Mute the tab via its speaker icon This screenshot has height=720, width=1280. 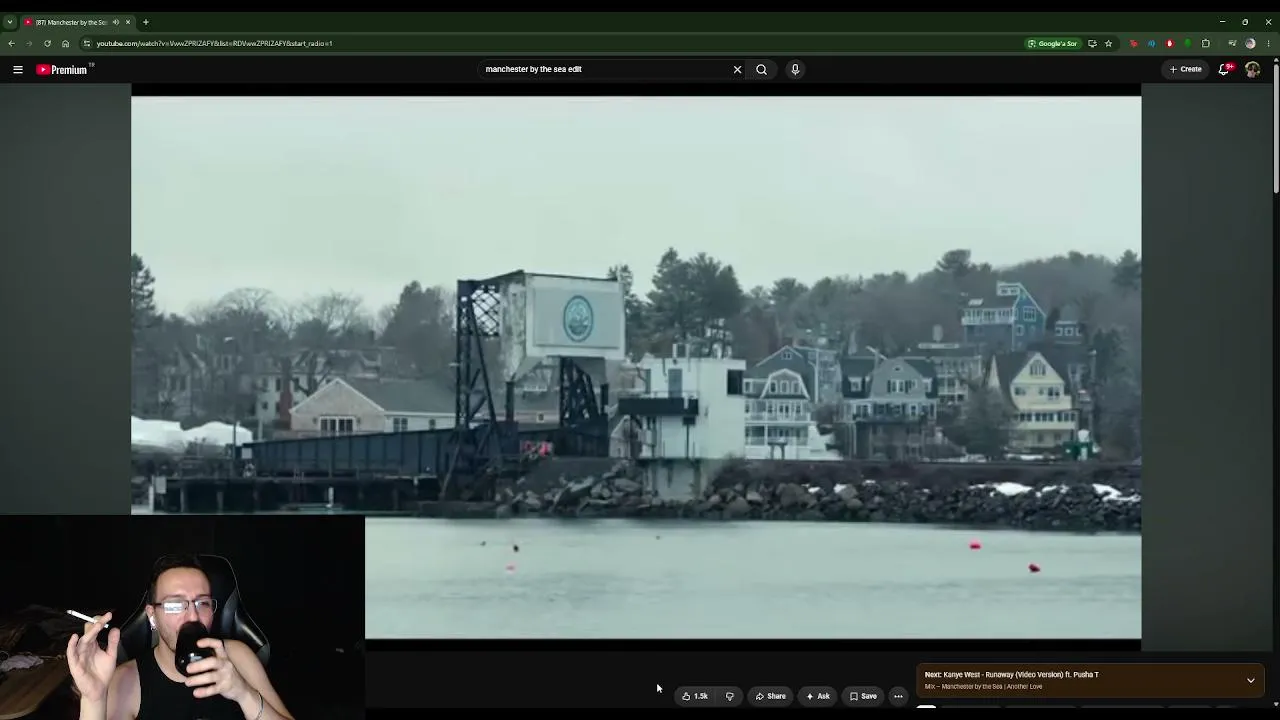coord(116,22)
